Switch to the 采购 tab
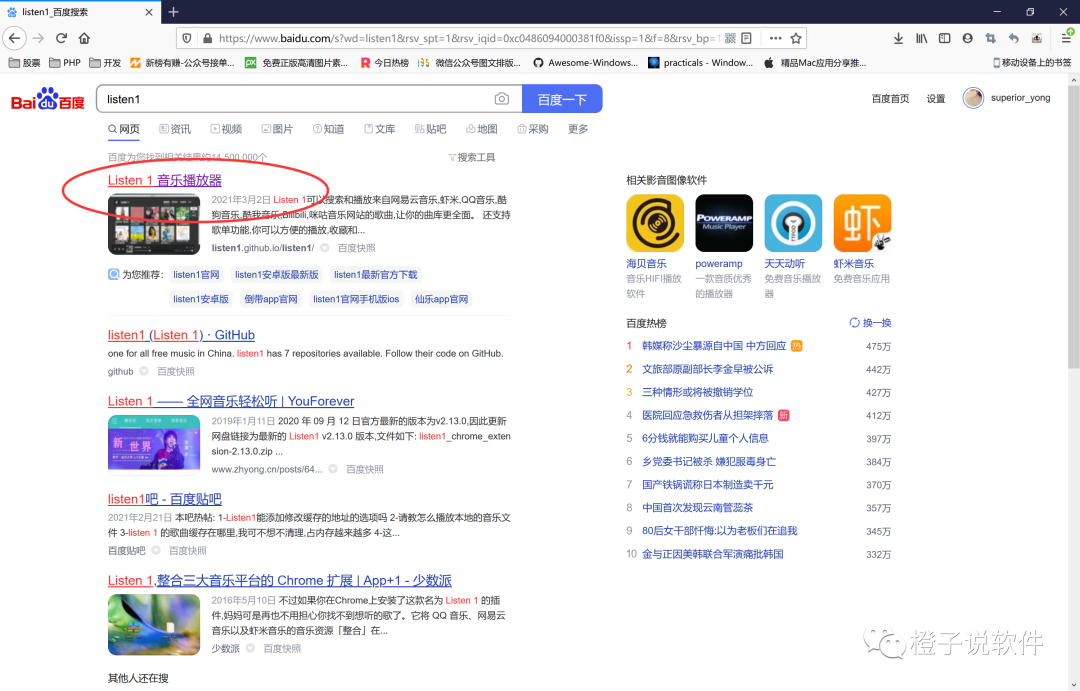This screenshot has height=691, width=1080. point(532,129)
